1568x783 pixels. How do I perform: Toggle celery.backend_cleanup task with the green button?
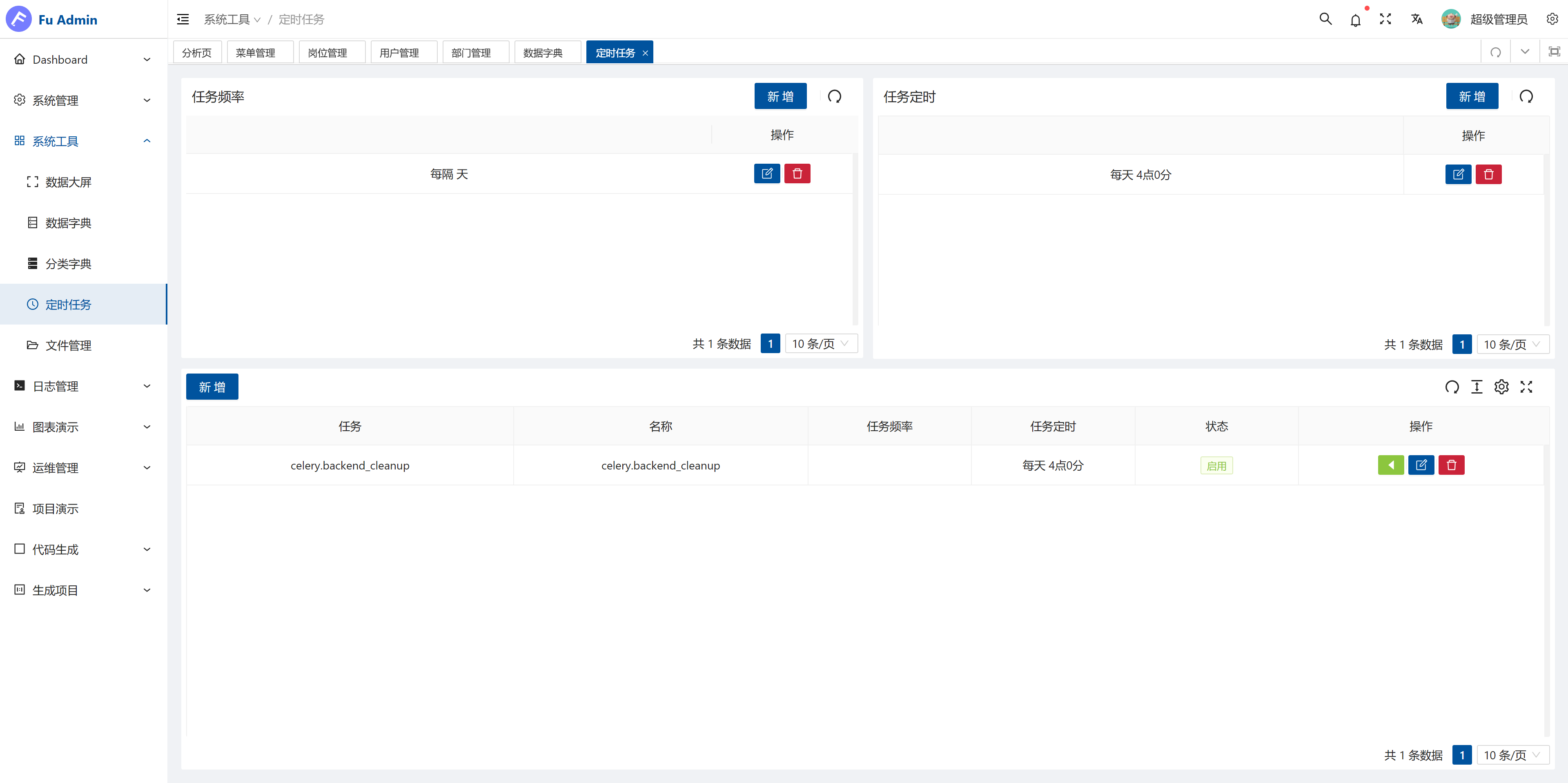coord(1390,465)
